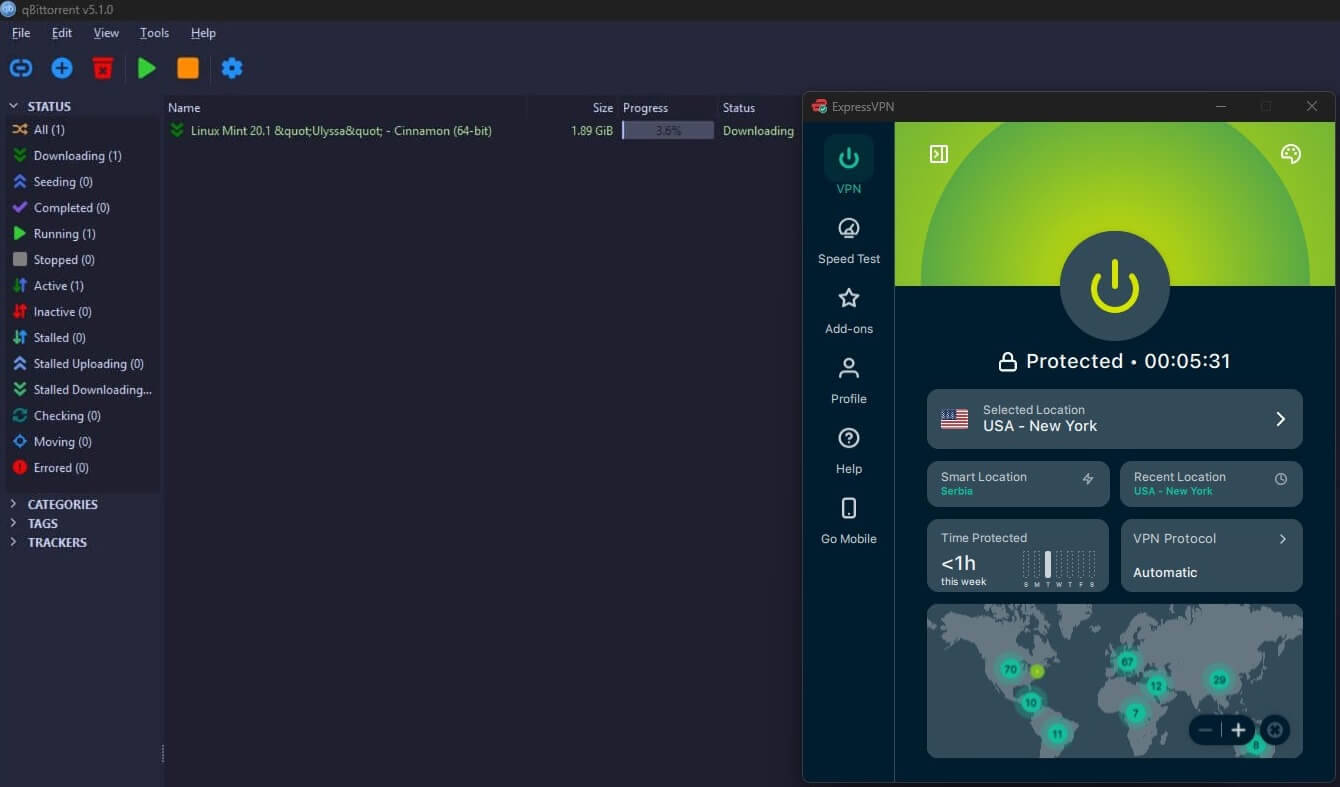The height and width of the screenshot is (787, 1340).
Task: Click the map cluster marked 11
Action: (1057, 734)
